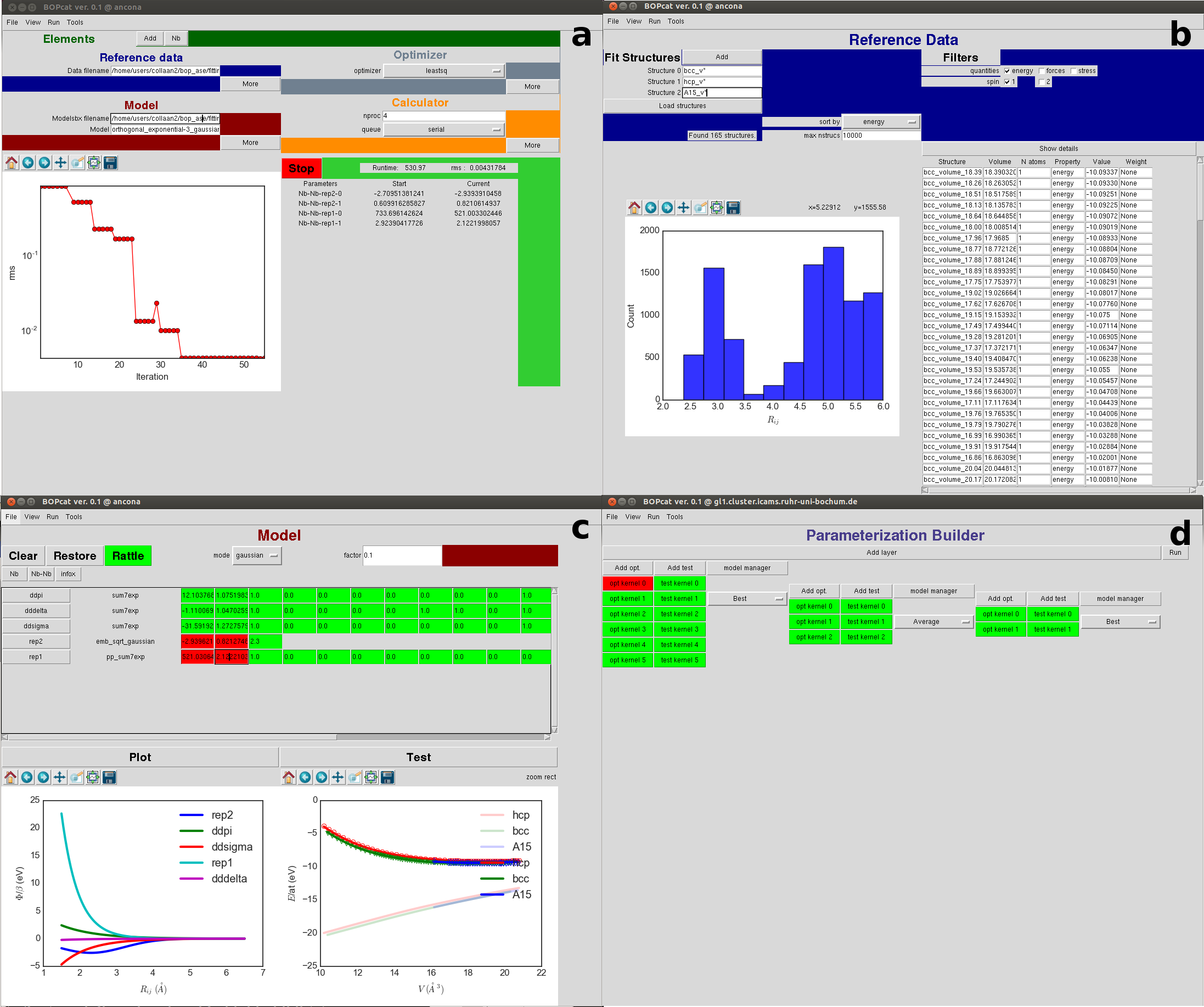Screen dimensions: 1204x1007
Task: Enable the stress quantities checkbox
Action: pyautogui.click(x=1073, y=71)
